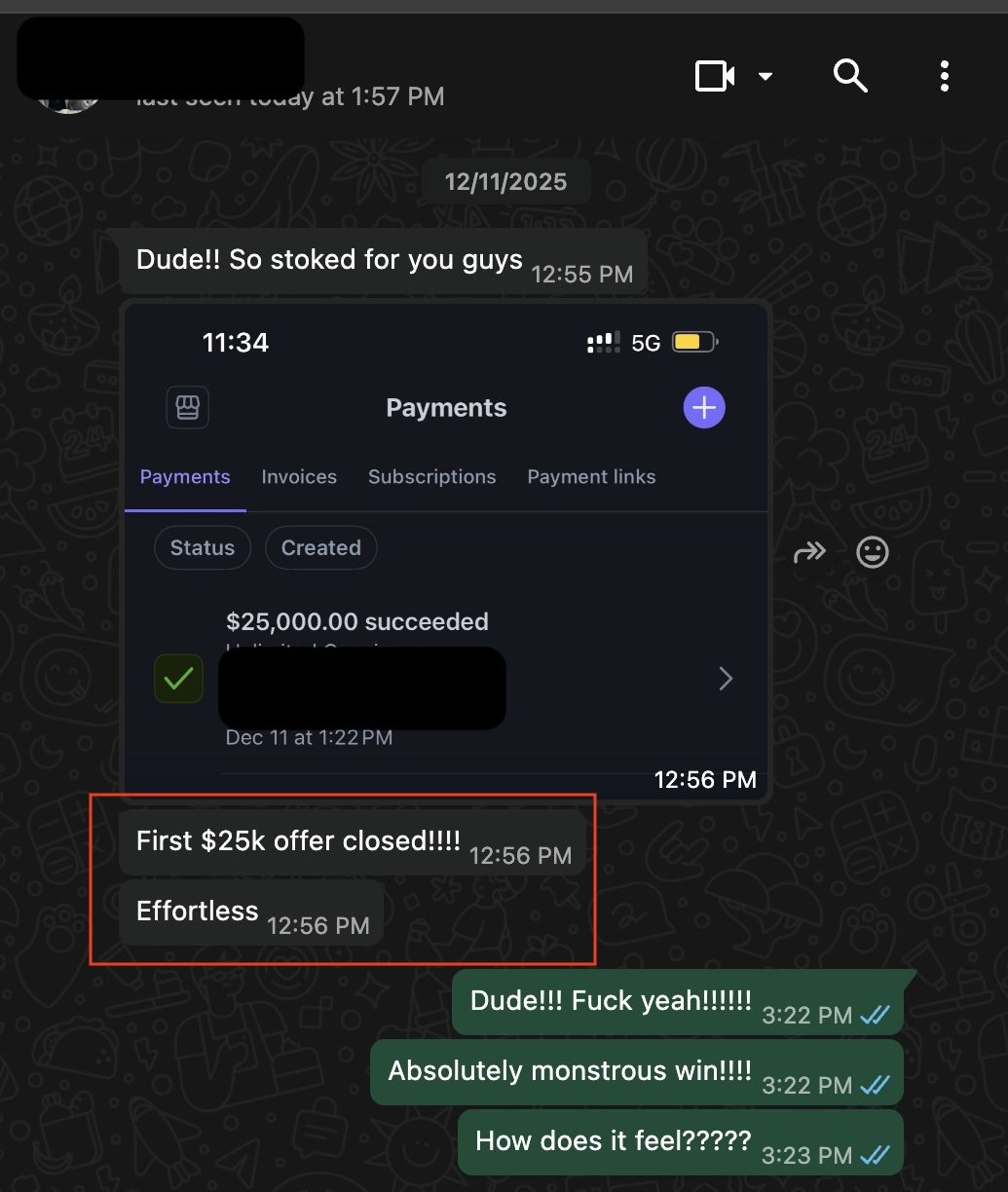
Task: React with emoji to the screenshot
Action: click(873, 552)
